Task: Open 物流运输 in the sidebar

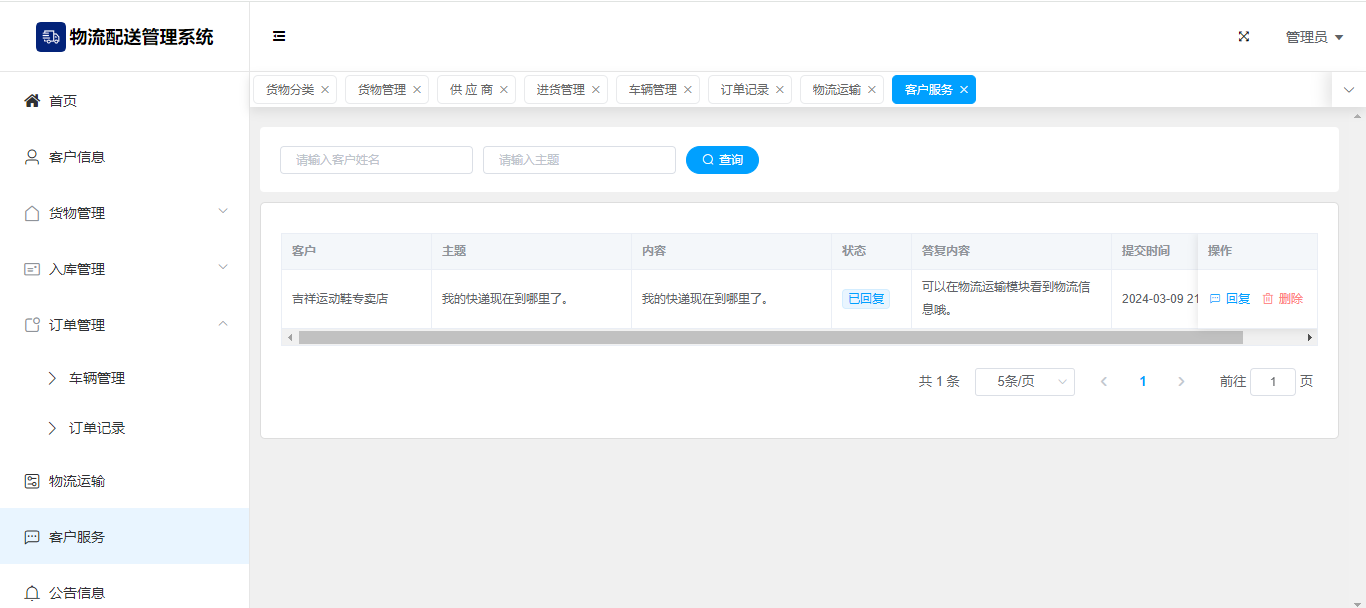Action: pyautogui.click(x=77, y=481)
